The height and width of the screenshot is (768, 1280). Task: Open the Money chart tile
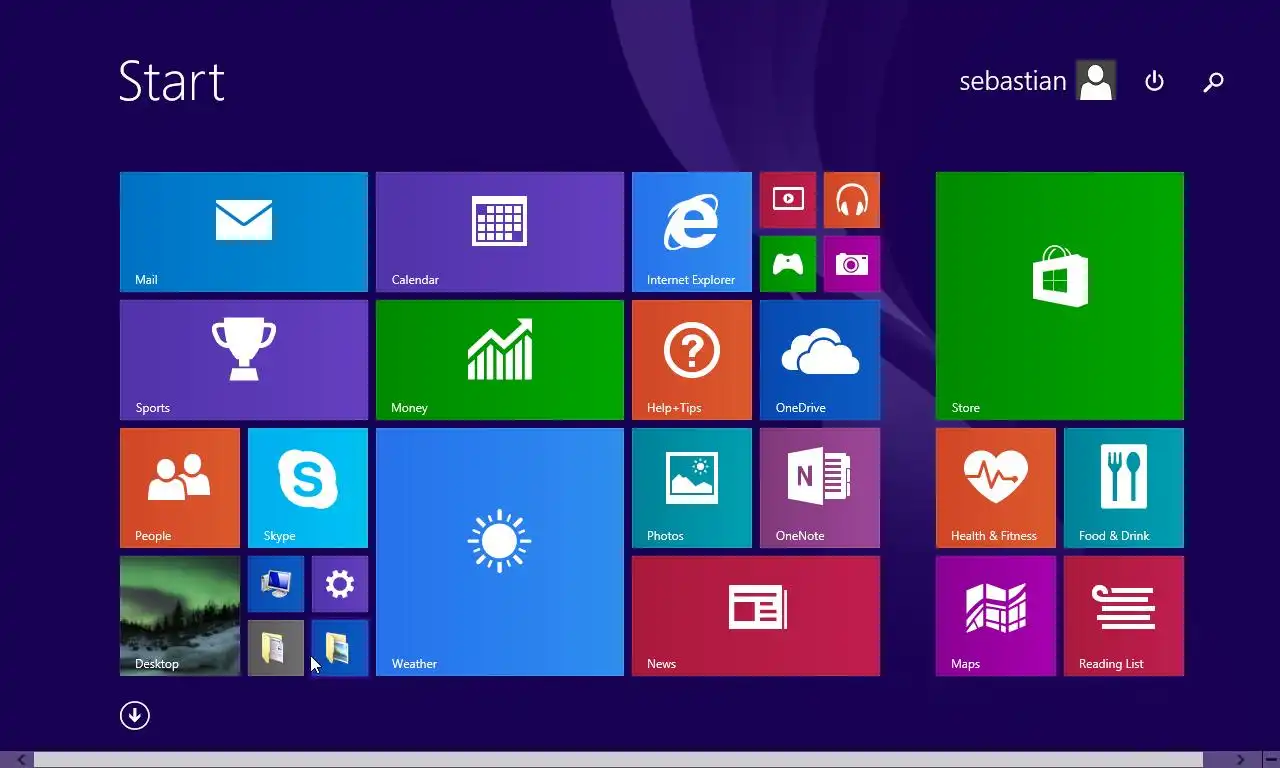(x=500, y=360)
